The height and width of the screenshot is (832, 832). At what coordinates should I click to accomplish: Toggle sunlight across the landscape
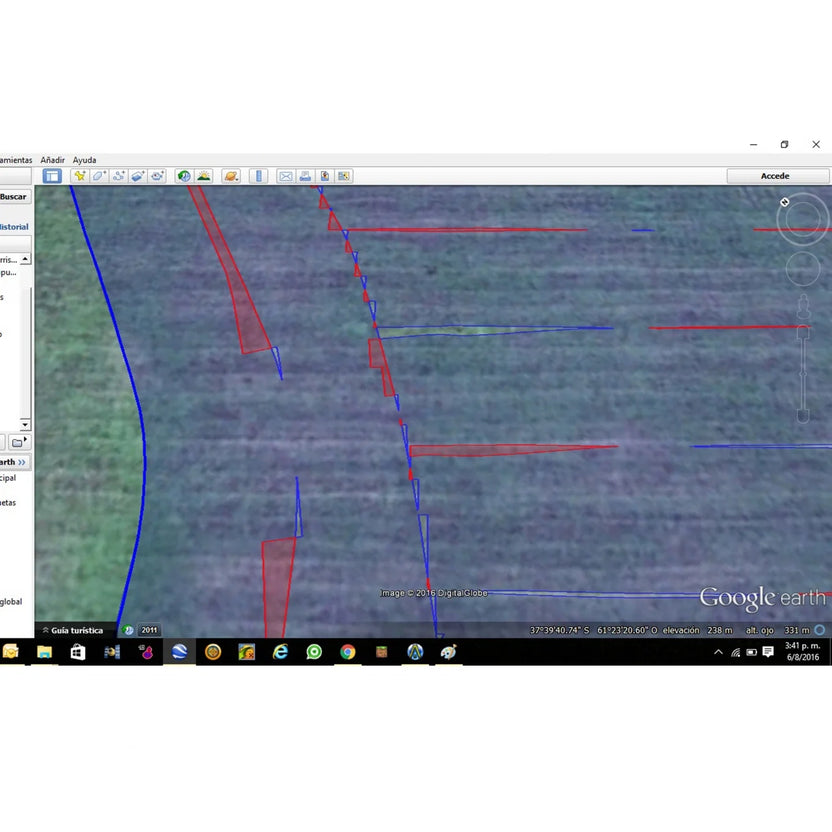coord(204,176)
